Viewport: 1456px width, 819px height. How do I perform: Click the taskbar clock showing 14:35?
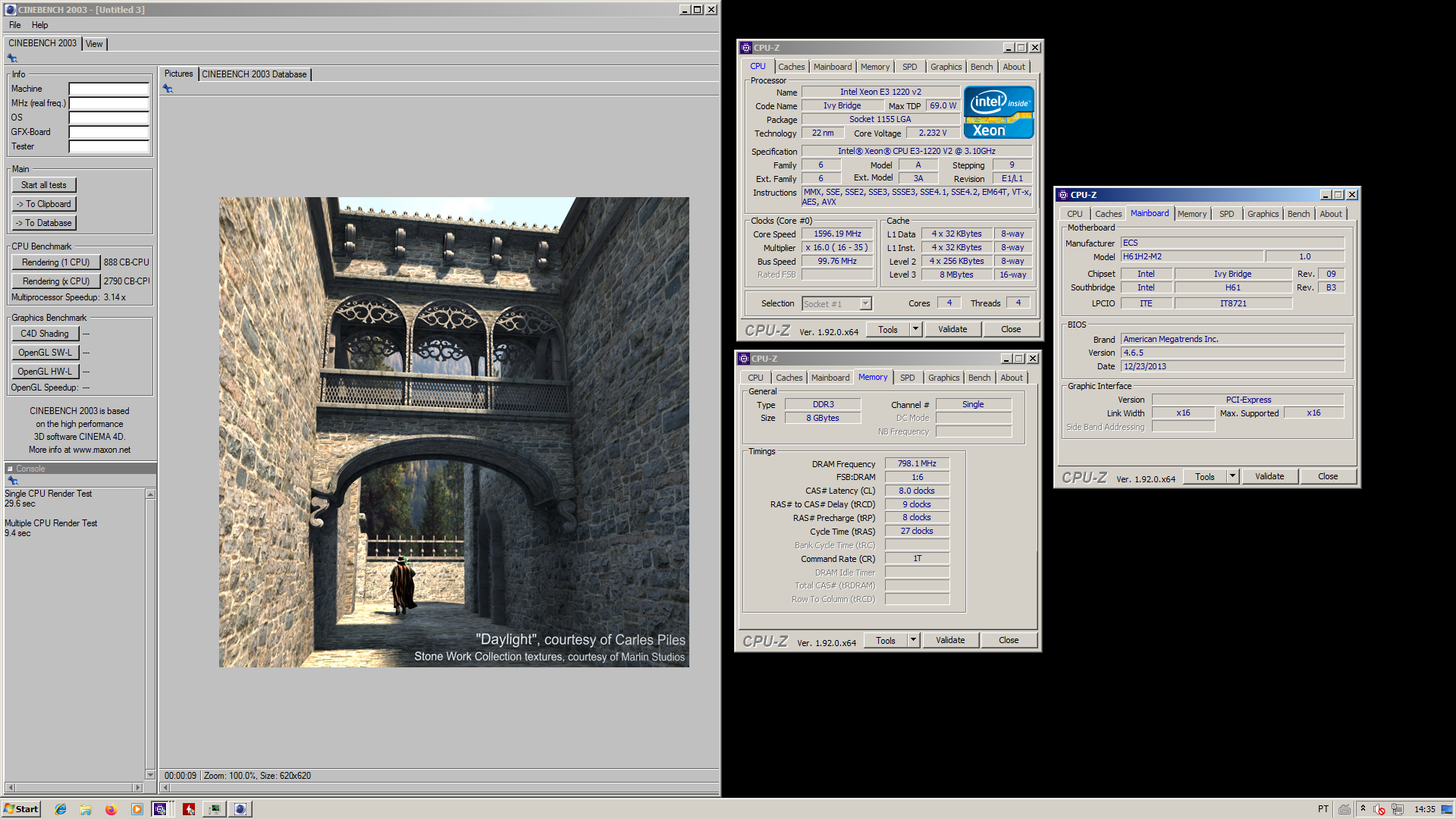click(1424, 809)
